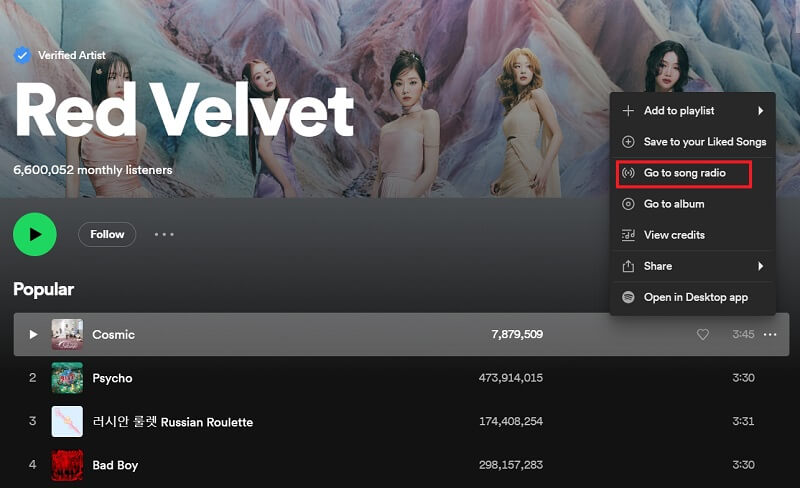This screenshot has width=800, height=488.
Task: Click track number 2 beside Psycho
Action: pos(33,378)
